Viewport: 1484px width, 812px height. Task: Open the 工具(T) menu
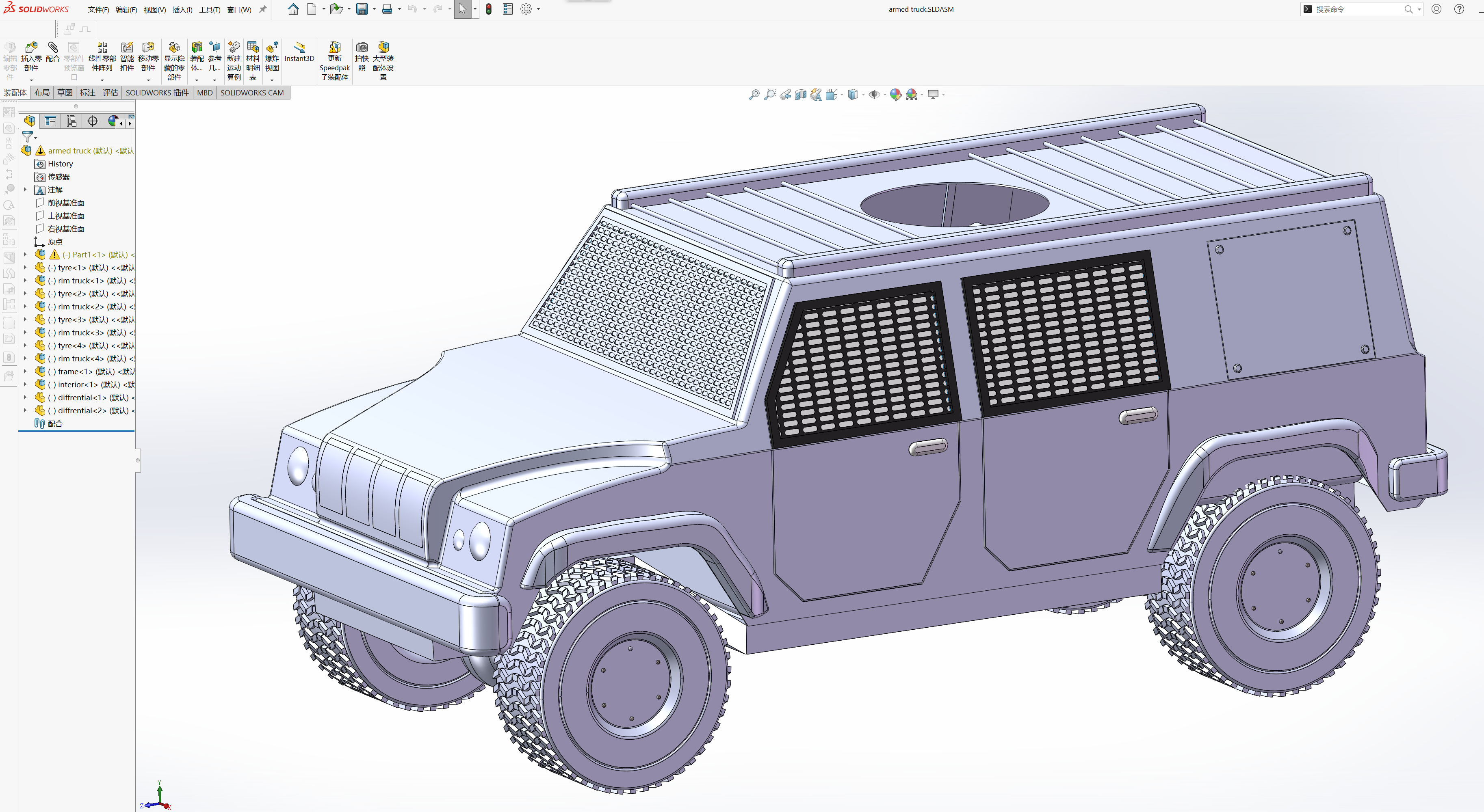[x=209, y=10]
